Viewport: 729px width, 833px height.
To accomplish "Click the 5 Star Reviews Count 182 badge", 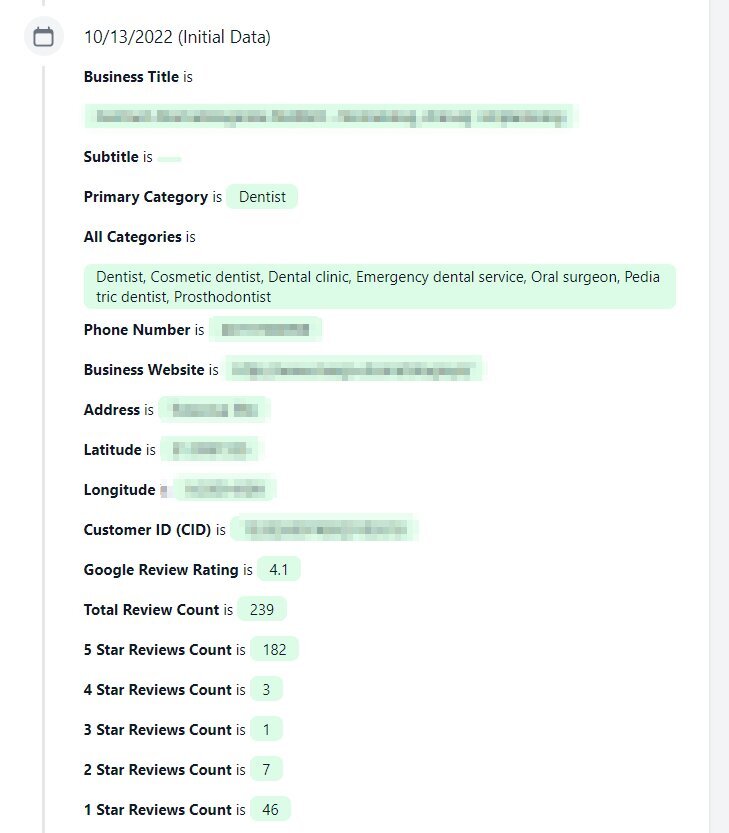I will click(274, 649).
